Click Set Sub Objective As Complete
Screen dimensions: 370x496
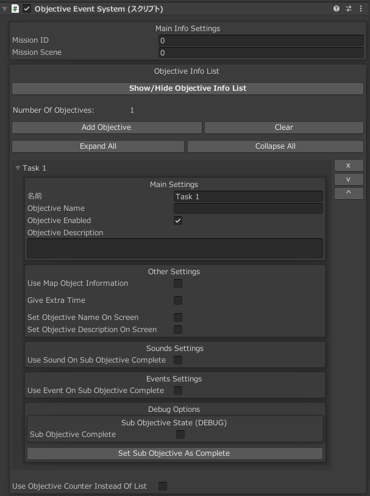pyautogui.click(x=175, y=453)
